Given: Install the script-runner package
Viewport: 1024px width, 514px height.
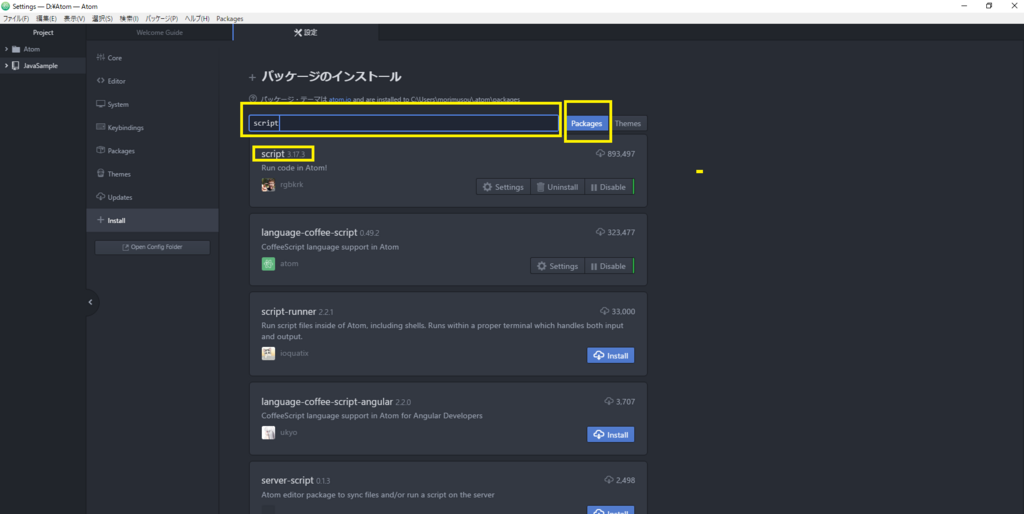Looking at the screenshot, I should pos(611,355).
